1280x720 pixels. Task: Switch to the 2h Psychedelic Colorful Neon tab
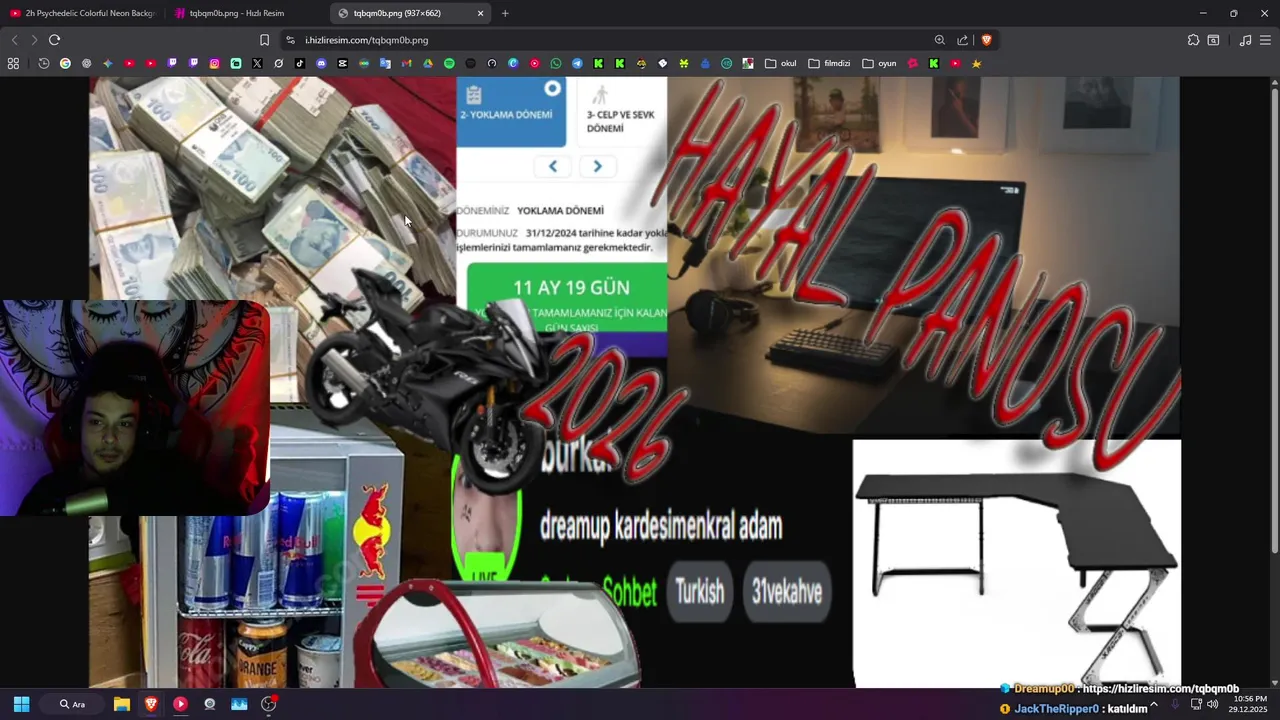[x=82, y=13]
